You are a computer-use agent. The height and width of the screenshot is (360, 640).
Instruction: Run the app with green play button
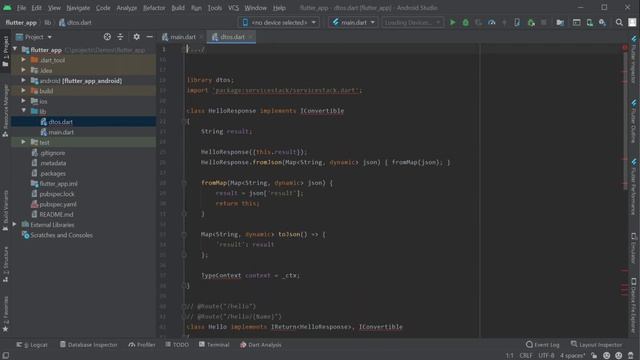(x=452, y=22)
